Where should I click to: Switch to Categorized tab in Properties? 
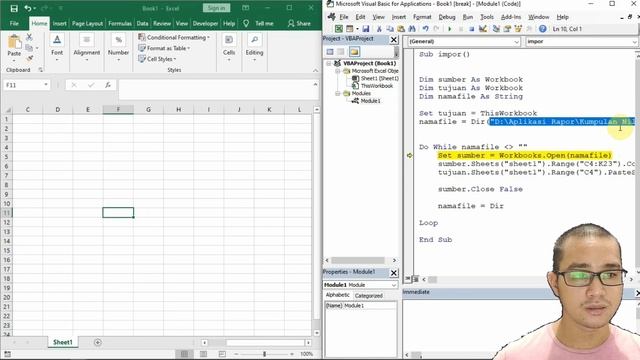point(369,296)
